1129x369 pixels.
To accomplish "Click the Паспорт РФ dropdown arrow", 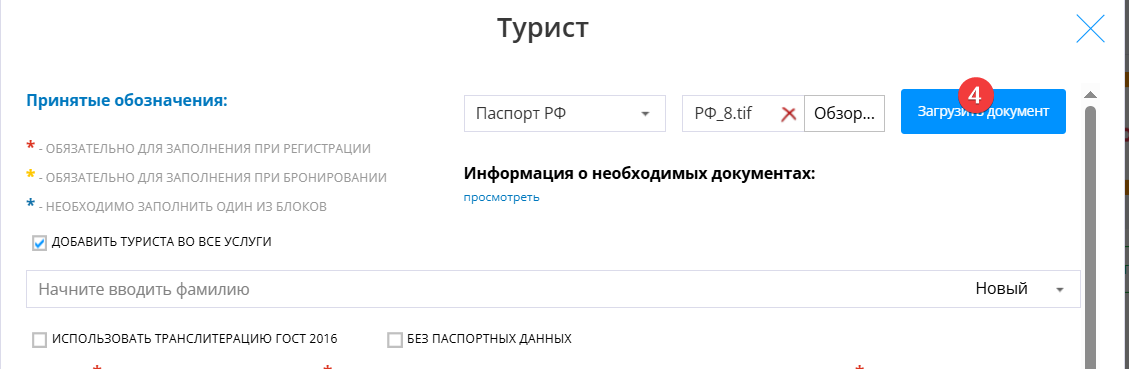I will click(645, 114).
